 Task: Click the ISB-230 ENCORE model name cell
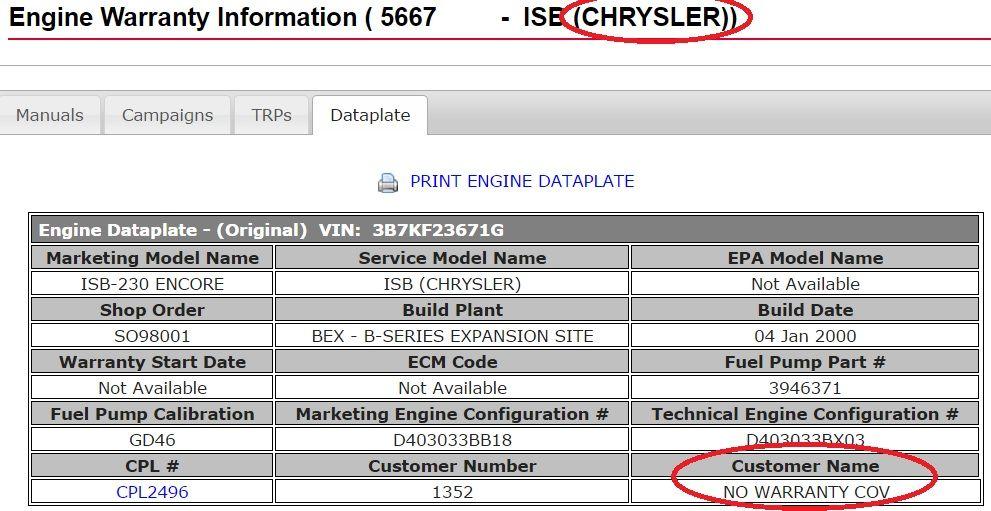(x=152, y=284)
